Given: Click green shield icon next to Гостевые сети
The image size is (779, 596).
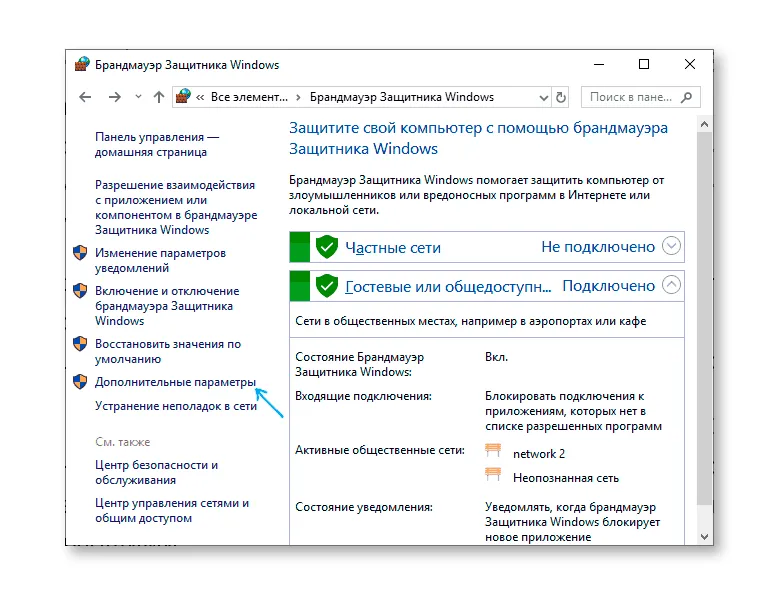Looking at the screenshot, I should [327, 286].
